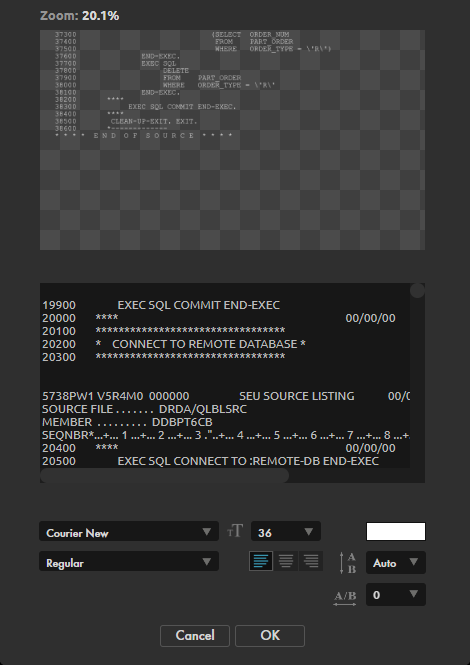Open the Regular font style dropdown
470x665 pixels.
tap(129, 561)
